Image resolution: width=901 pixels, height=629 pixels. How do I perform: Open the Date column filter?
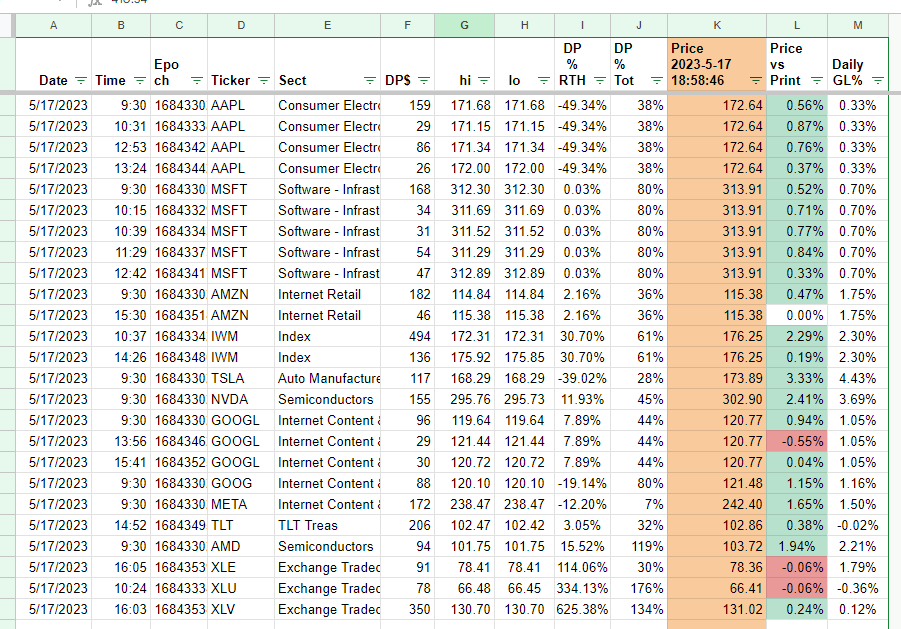tap(81, 80)
